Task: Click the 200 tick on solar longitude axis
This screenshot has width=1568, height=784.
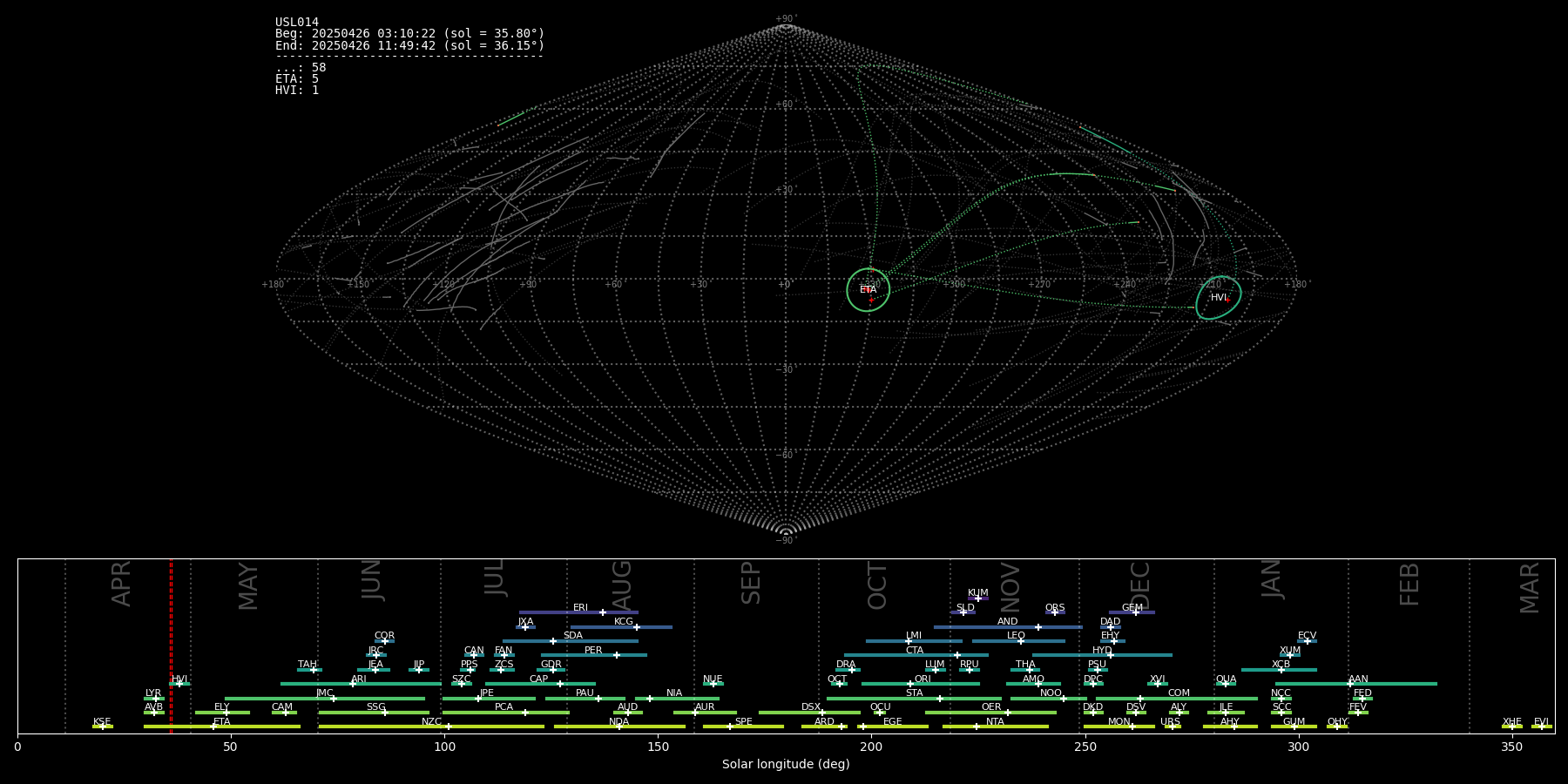Action: click(x=871, y=747)
